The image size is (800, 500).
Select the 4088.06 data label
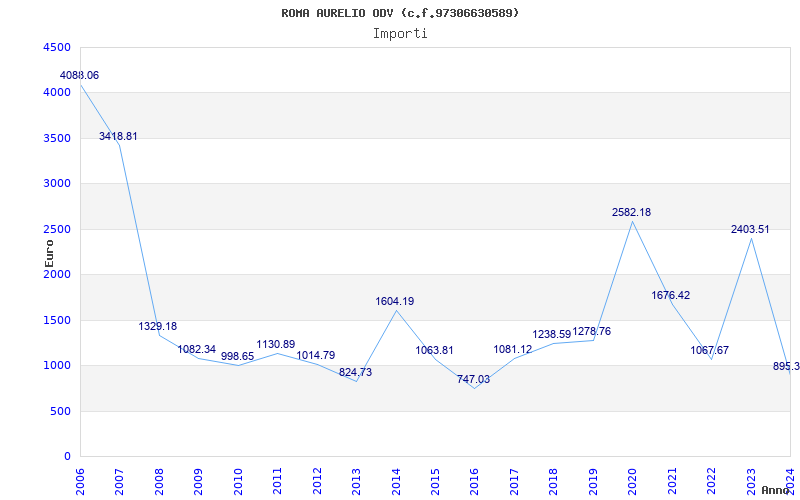coord(80,76)
